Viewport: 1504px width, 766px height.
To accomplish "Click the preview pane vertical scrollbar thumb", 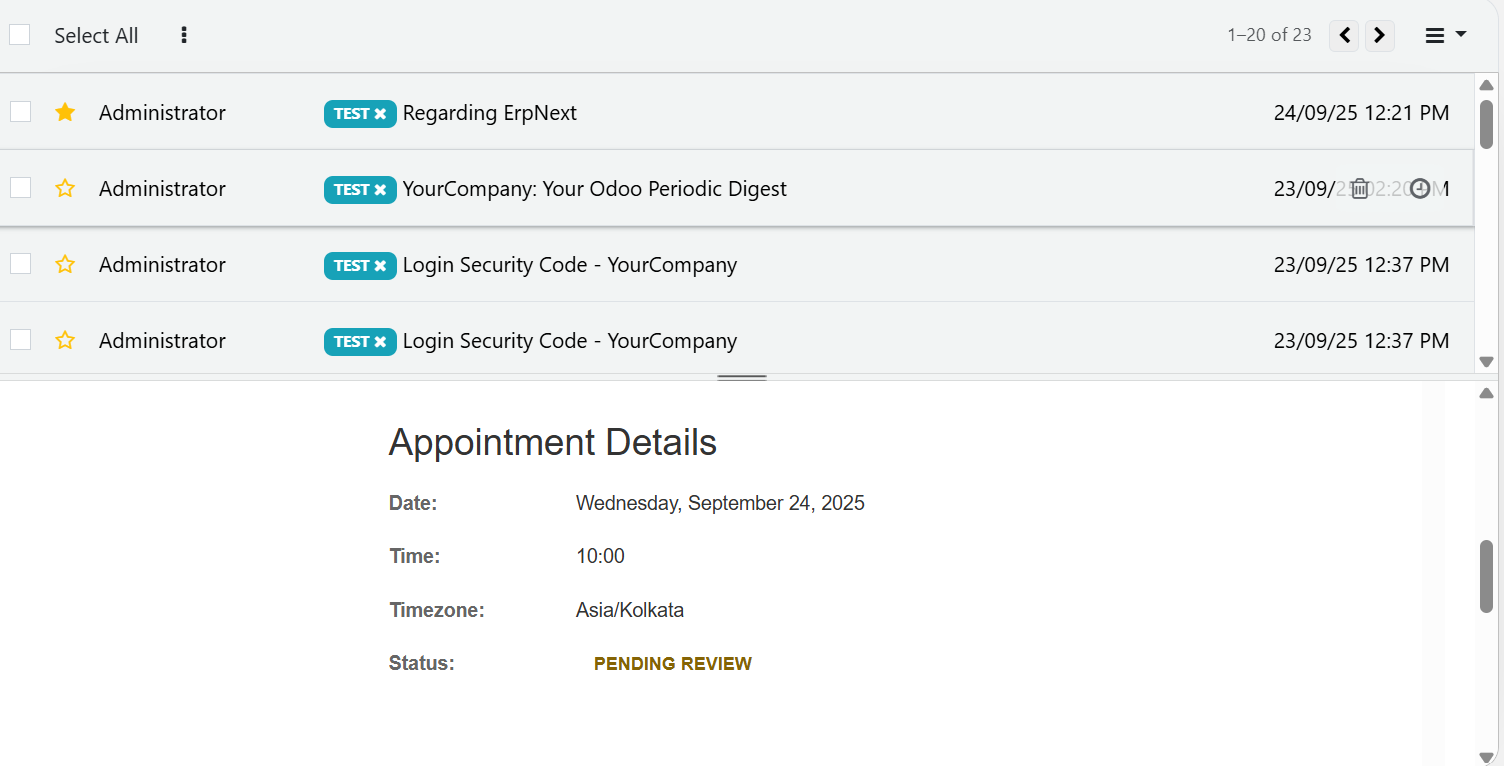I will point(1486,576).
